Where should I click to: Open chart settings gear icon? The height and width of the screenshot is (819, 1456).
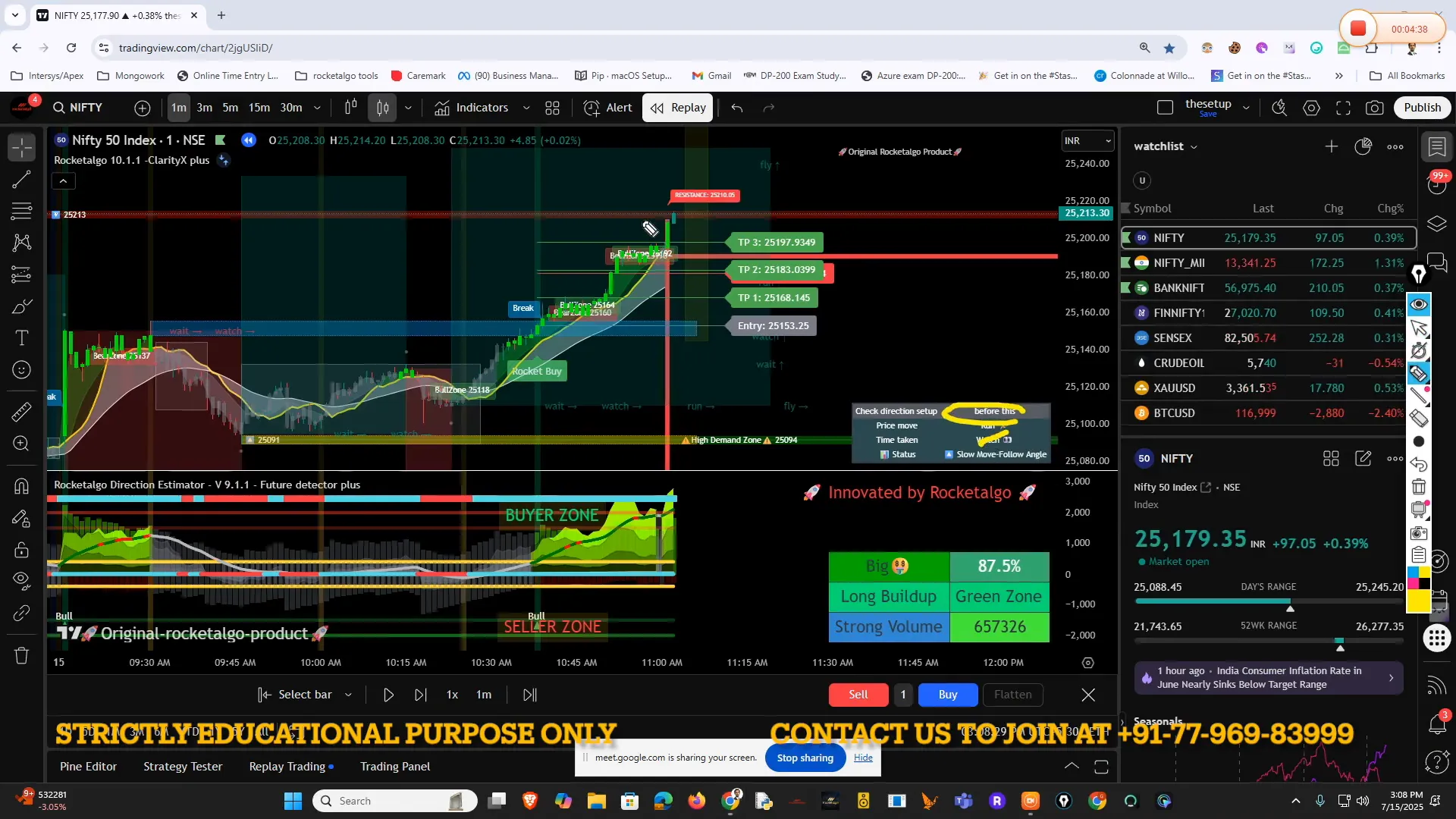(1311, 108)
